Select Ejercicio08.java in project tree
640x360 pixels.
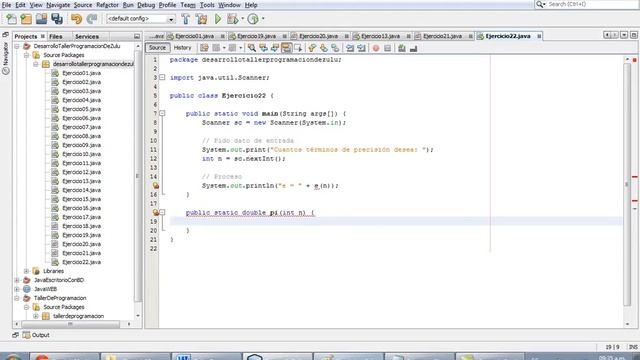(81, 136)
